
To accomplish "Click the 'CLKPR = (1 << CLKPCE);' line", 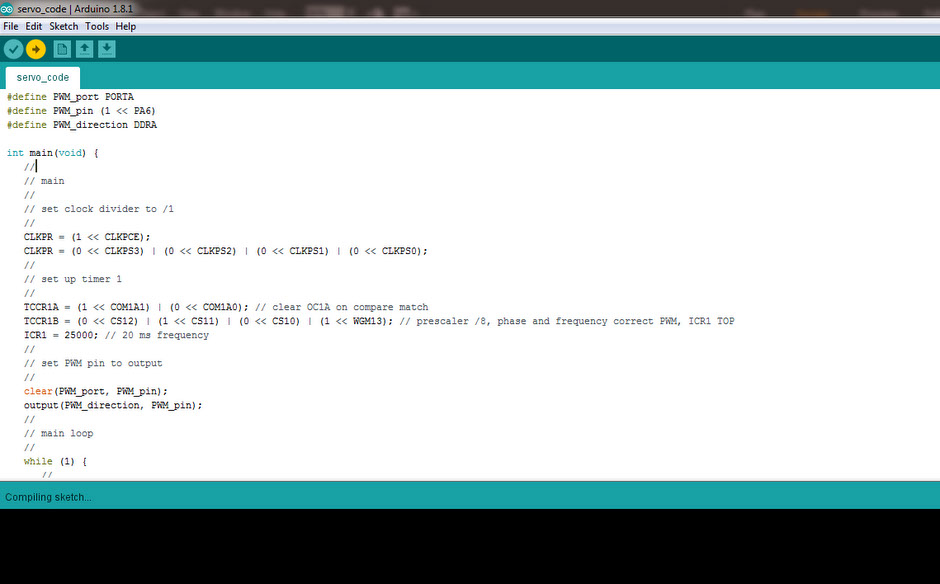I will click(87, 237).
